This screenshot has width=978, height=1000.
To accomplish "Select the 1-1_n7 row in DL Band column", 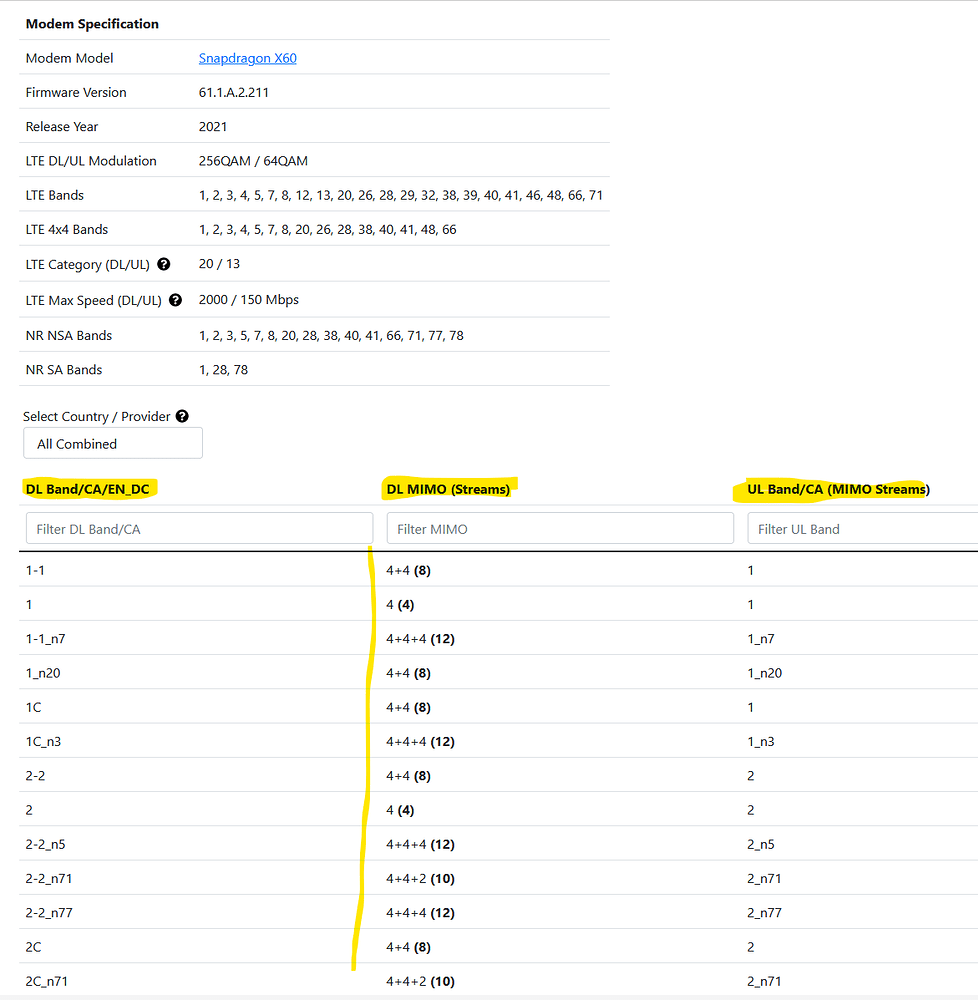I will pyautogui.click(x=46, y=639).
